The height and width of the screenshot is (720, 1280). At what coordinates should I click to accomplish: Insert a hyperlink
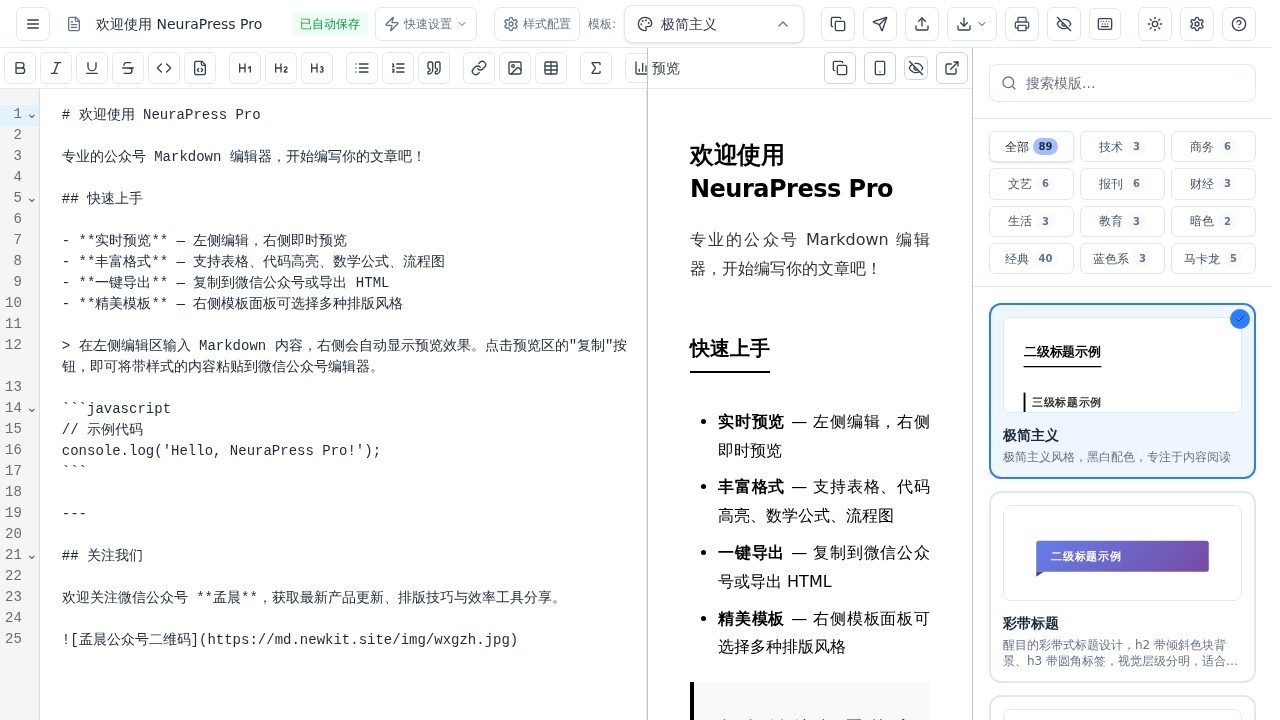point(479,68)
